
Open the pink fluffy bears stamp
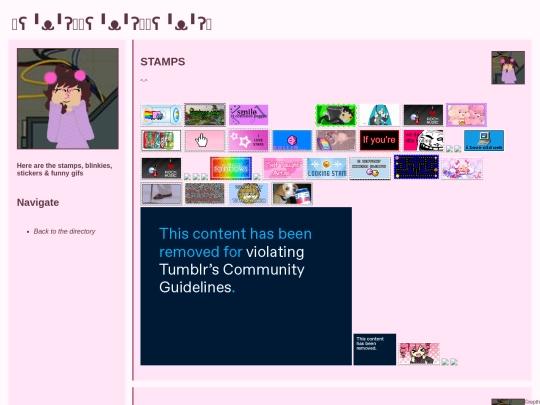point(466,115)
